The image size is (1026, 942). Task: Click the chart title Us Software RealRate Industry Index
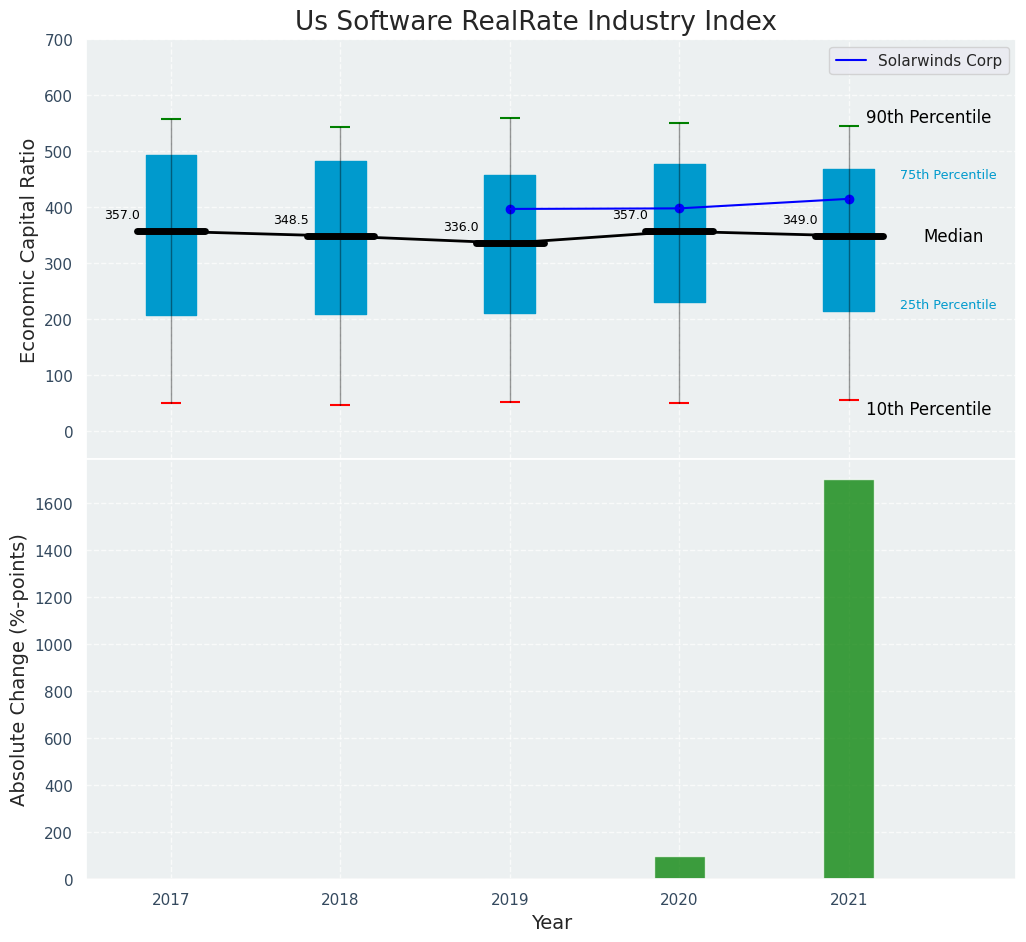click(535, 21)
